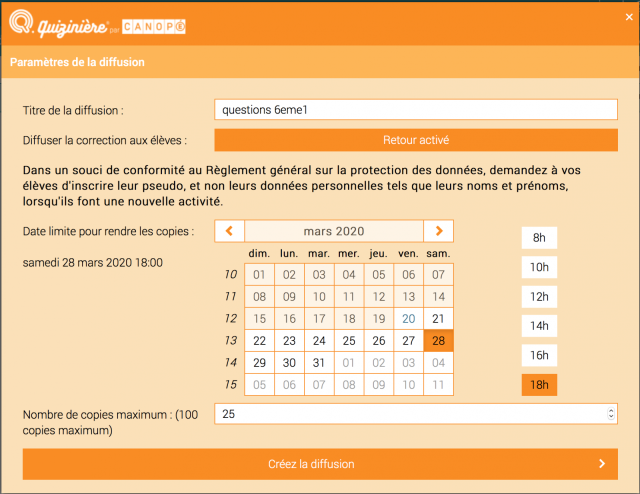Go to previous month in calendar

(x=229, y=231)
